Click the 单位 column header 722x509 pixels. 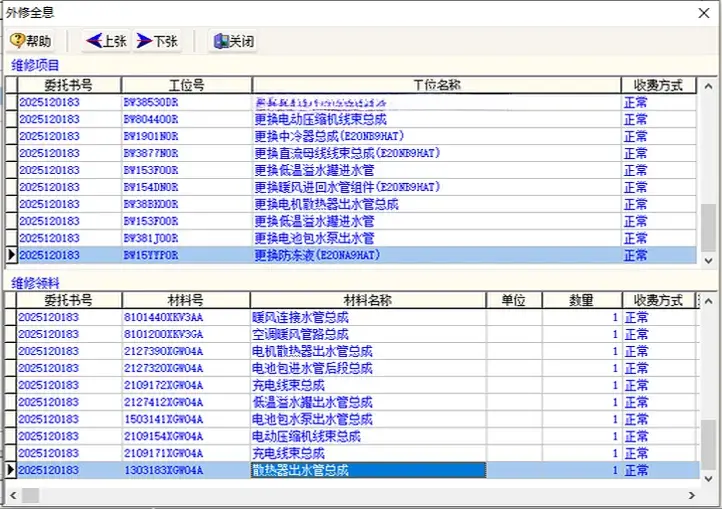pyautogui.click(x=514, y=300)
